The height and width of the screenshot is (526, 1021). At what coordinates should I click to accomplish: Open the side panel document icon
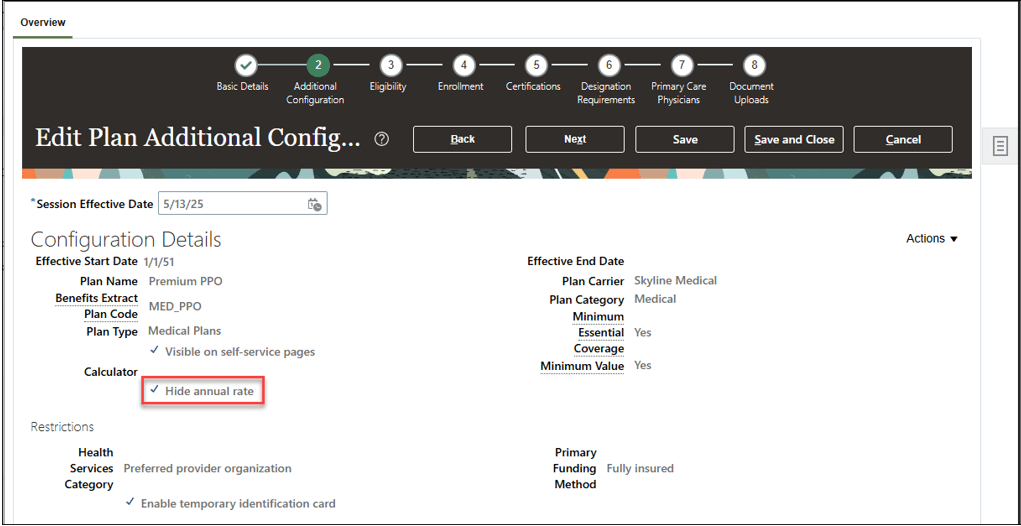(x=1000, y=146)
